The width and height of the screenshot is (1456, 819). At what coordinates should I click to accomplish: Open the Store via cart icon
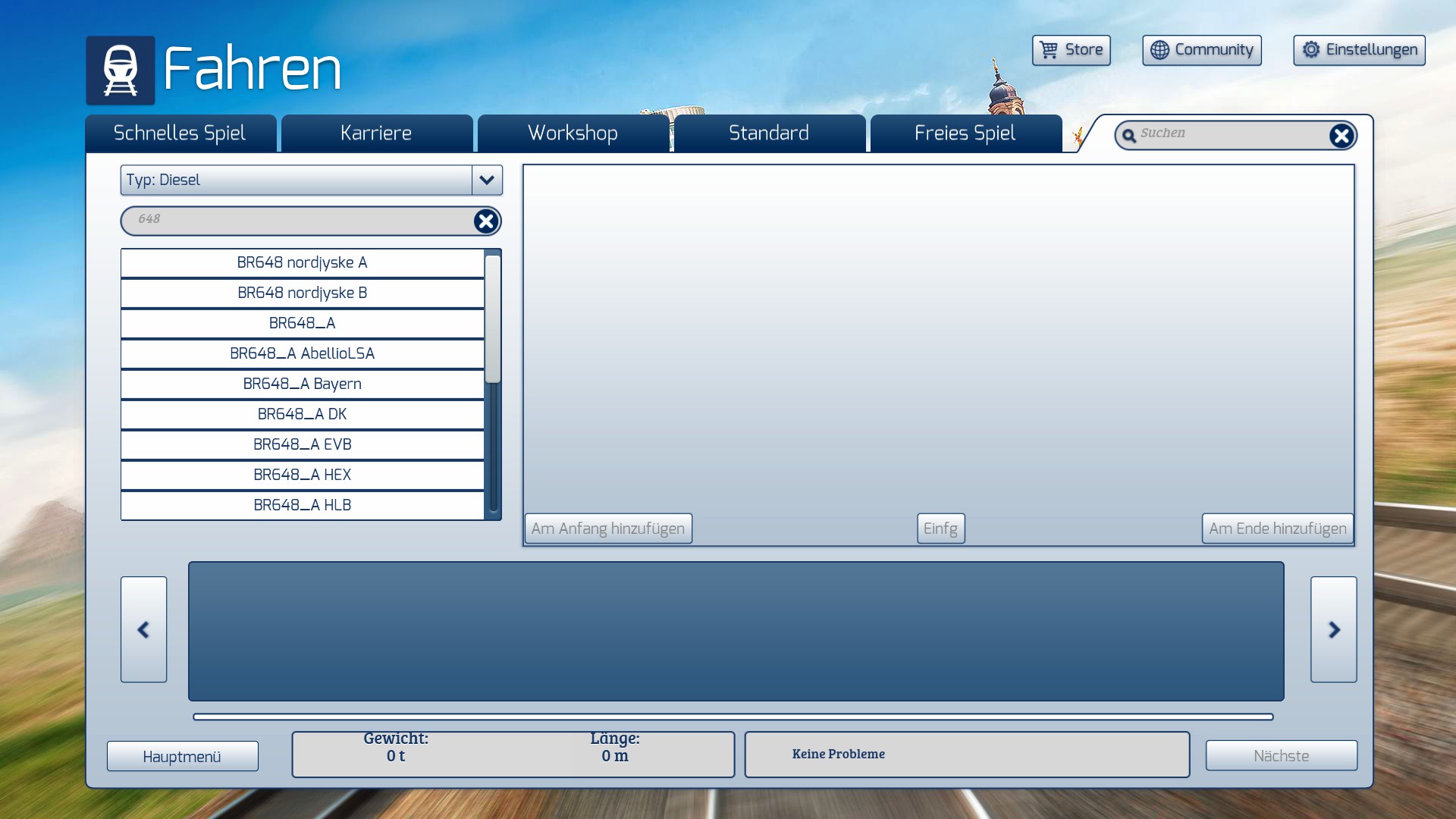tap(1050, 50)
